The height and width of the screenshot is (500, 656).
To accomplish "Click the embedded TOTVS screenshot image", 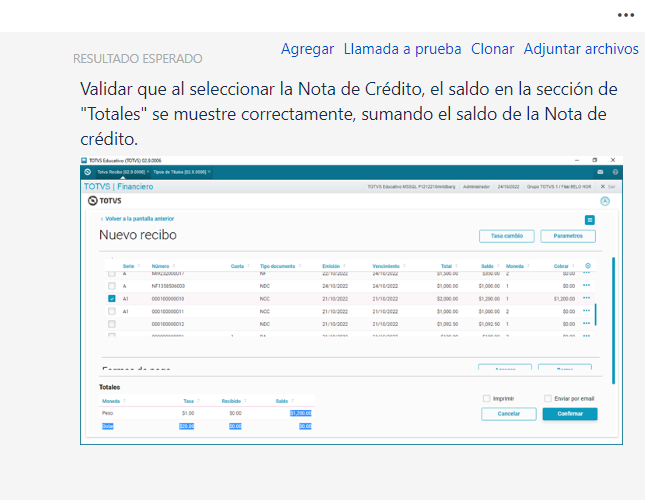I will pyautogui.click(x=351, y=300).
